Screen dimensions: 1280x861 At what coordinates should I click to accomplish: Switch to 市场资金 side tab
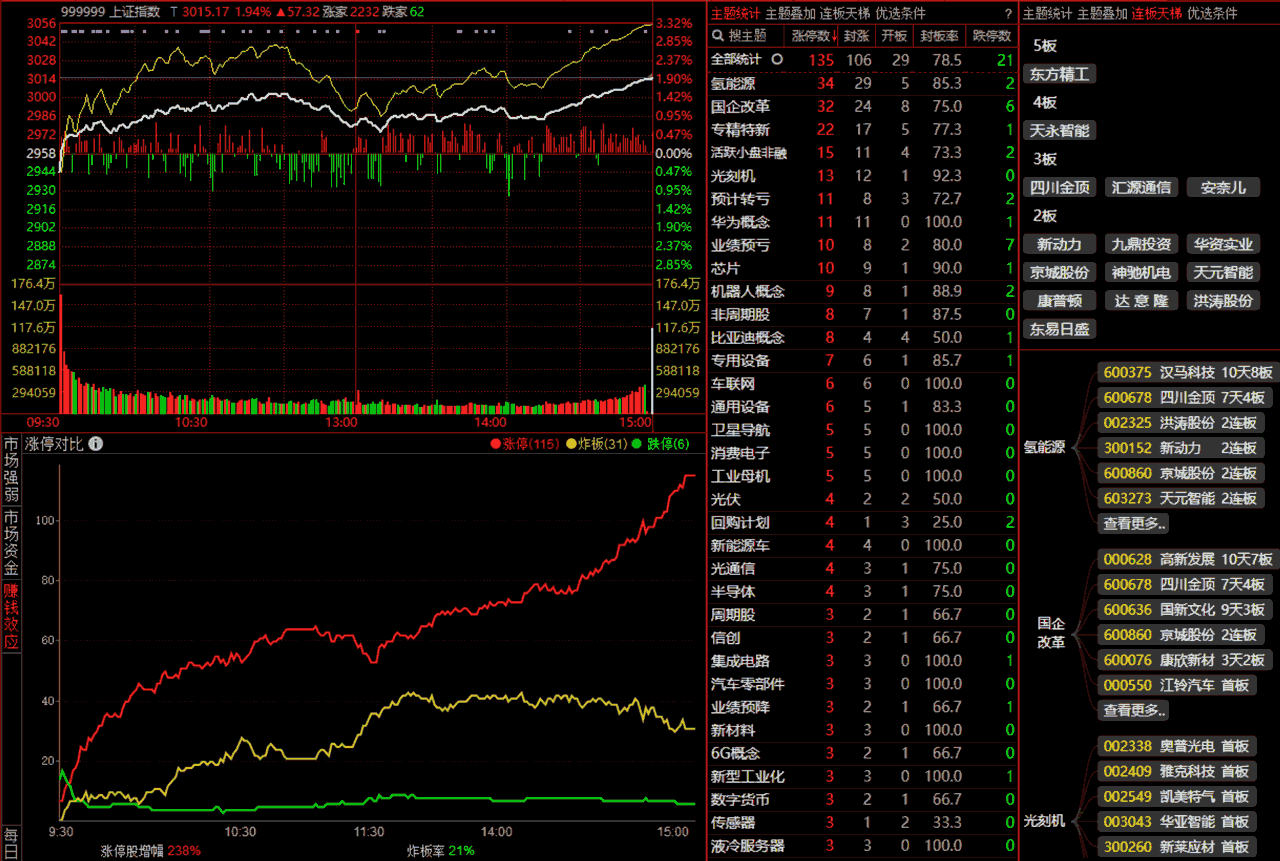coord(11,543)
